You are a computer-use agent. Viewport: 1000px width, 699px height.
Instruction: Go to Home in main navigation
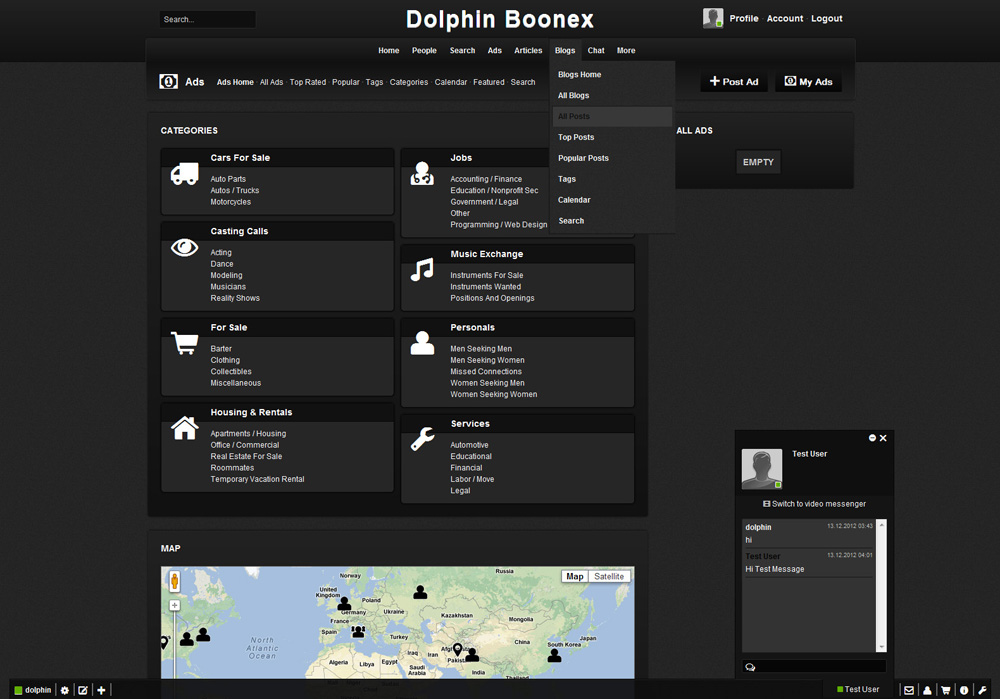point(388,50)
